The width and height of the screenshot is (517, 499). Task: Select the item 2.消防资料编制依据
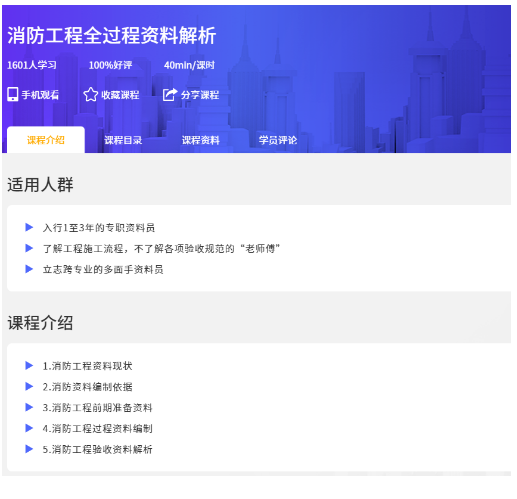87,387
